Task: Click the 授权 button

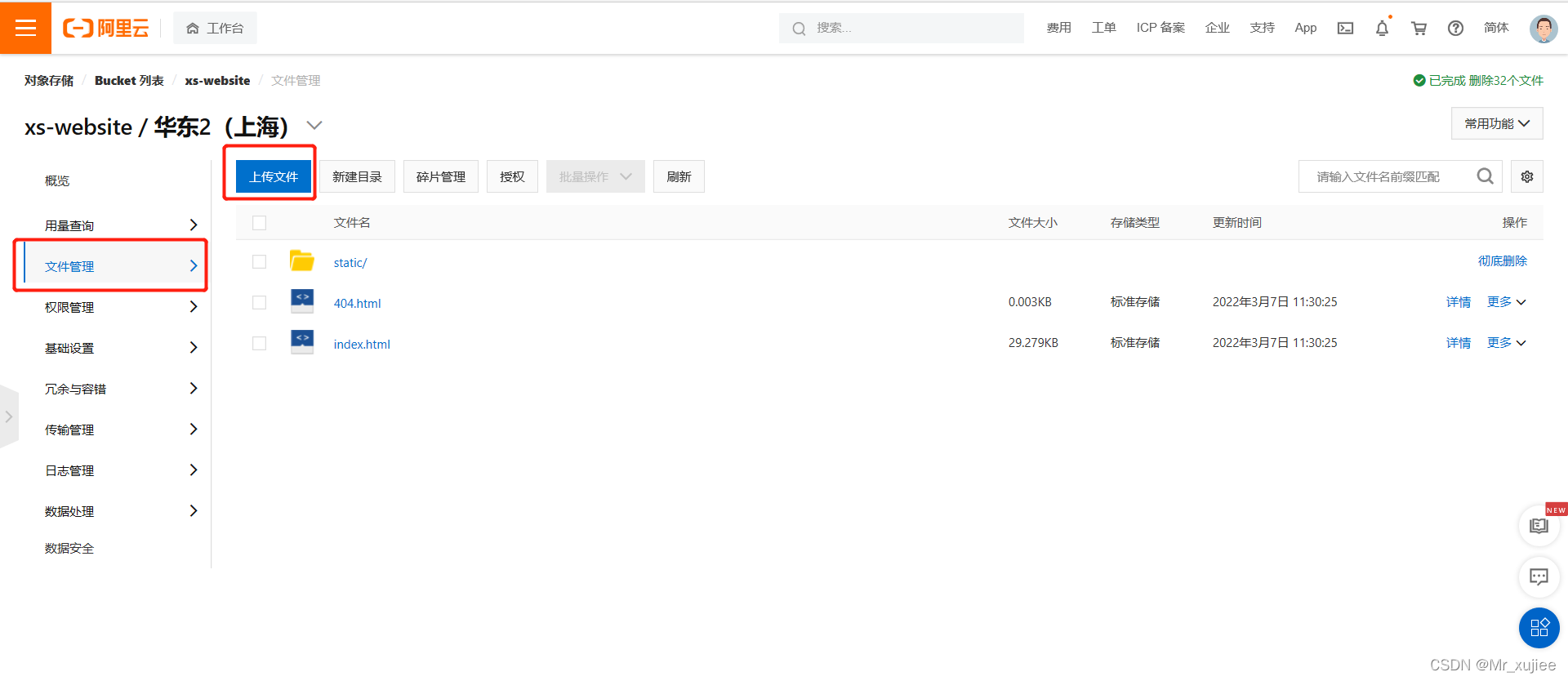Action: pyautogui.click(x=512, y=176)
